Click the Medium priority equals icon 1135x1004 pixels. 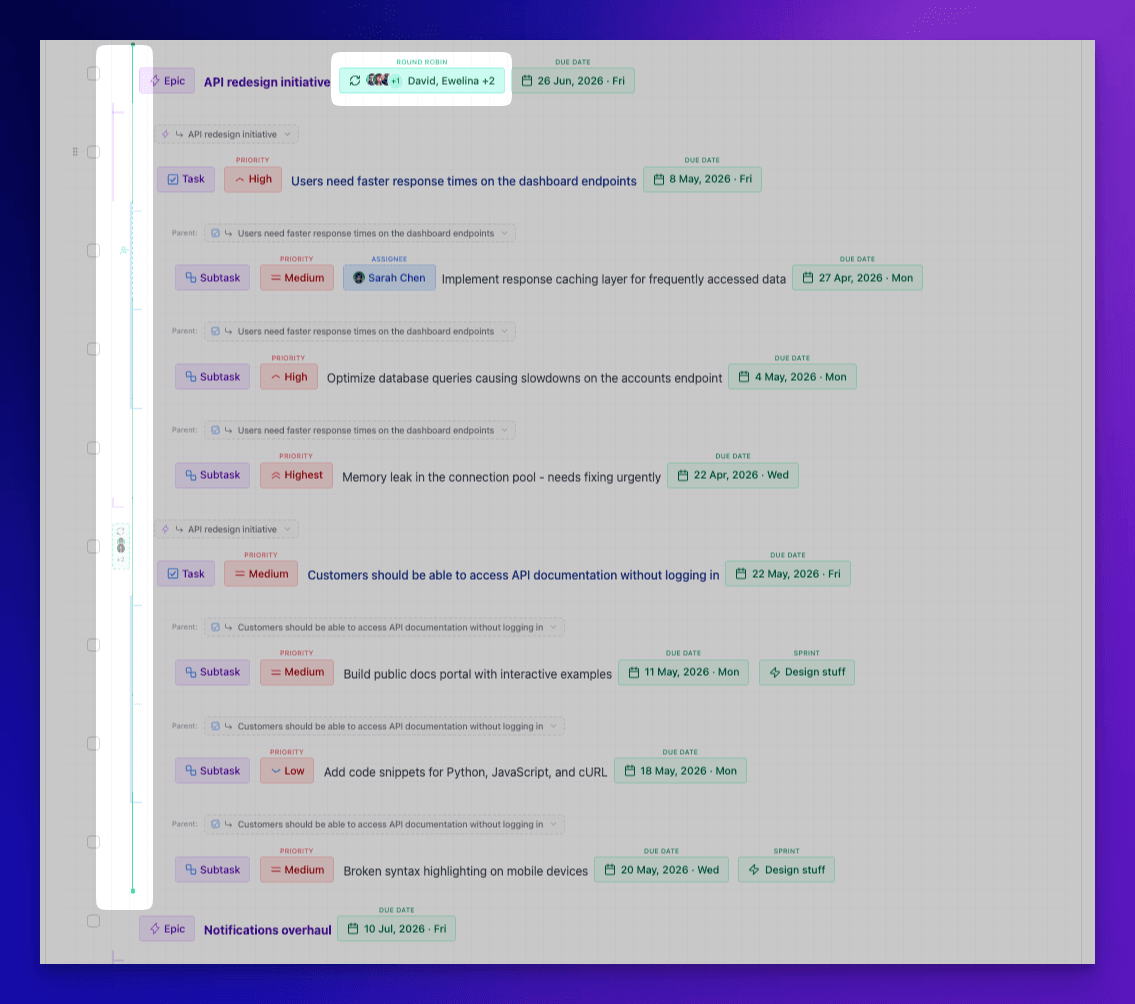point(278,278)
